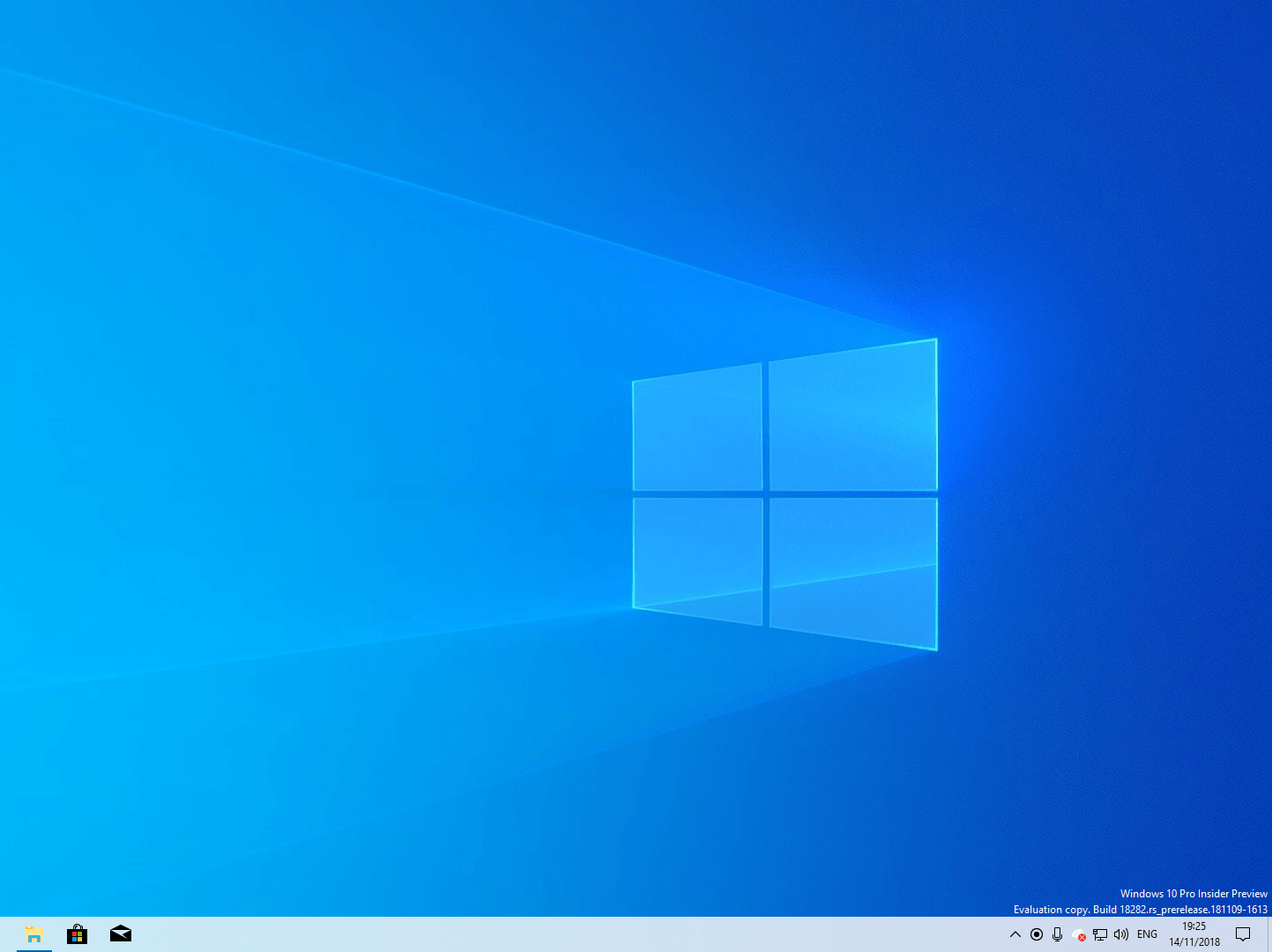Open the clock showing 19:25

pyautogui.click(x=1194, y=934)
